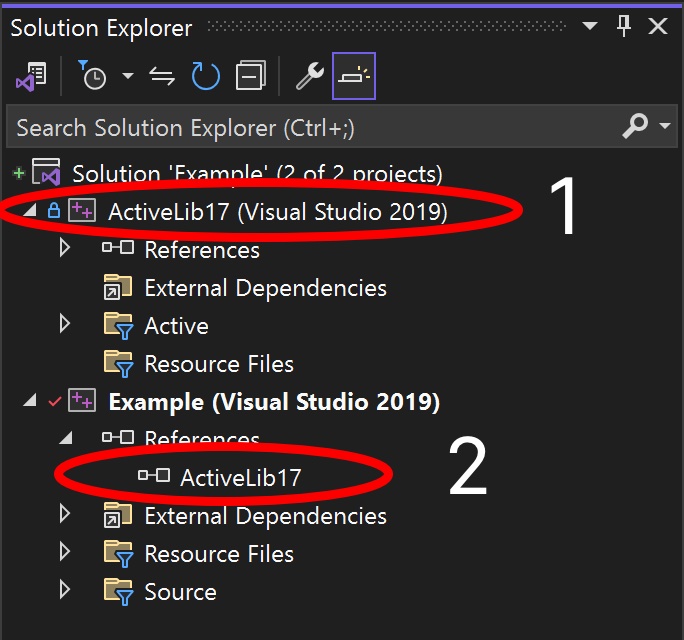Toggle Auto Hide pin for Solution Explorer
The width and height of the screenshot is (684, 640).
click(624, 27)
